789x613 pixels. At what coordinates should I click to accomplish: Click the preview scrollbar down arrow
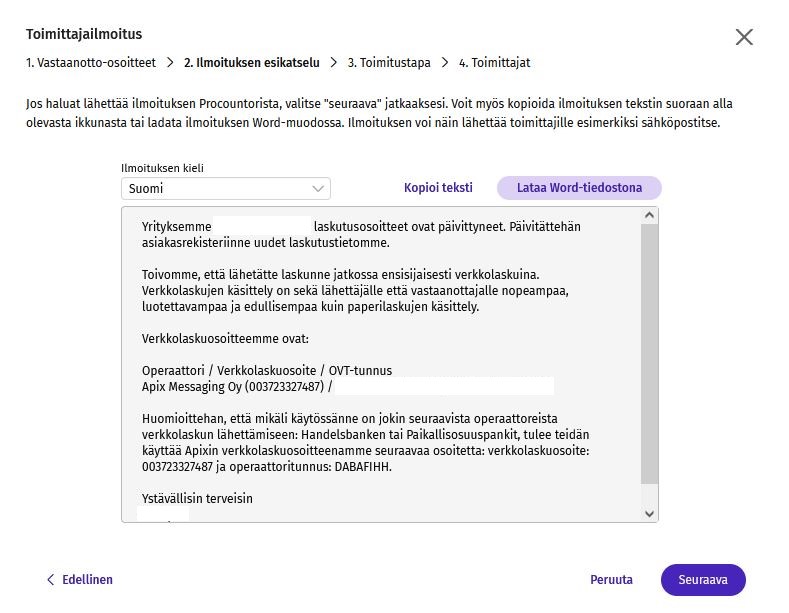click(x=649, y=513)
